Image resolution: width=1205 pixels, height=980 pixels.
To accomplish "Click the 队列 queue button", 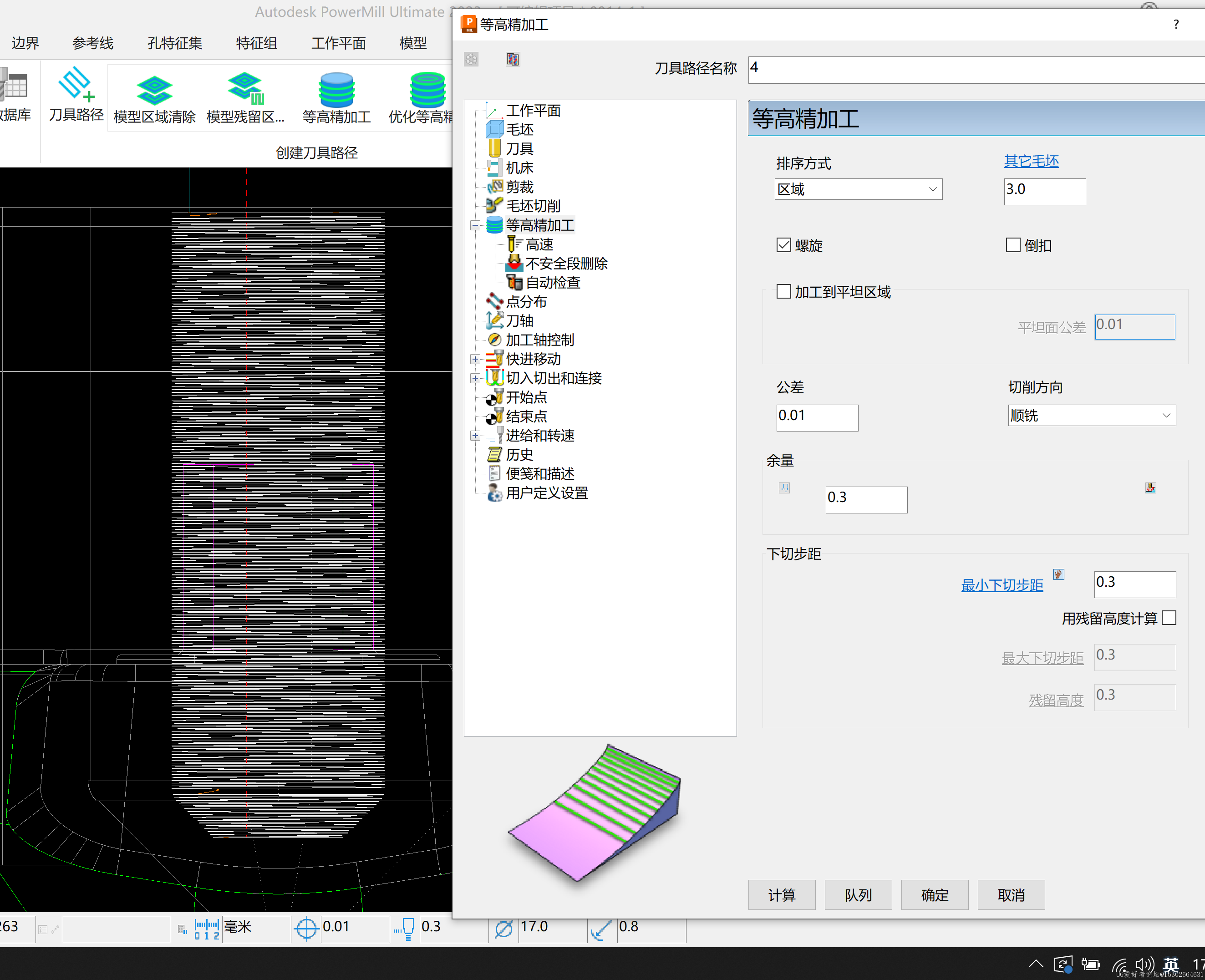I will click(x=858, y=895).
